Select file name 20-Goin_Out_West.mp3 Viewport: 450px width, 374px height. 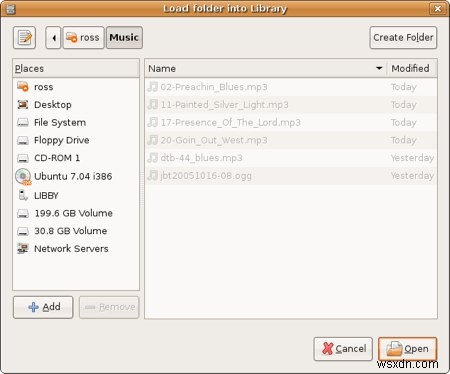click(214, 140)
